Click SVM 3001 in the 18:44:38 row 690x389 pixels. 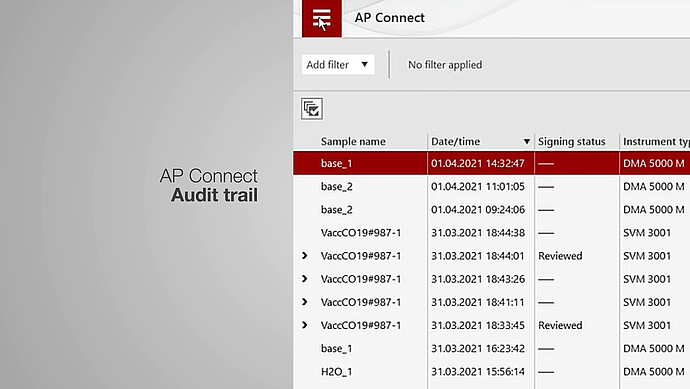tap(647, 233)
